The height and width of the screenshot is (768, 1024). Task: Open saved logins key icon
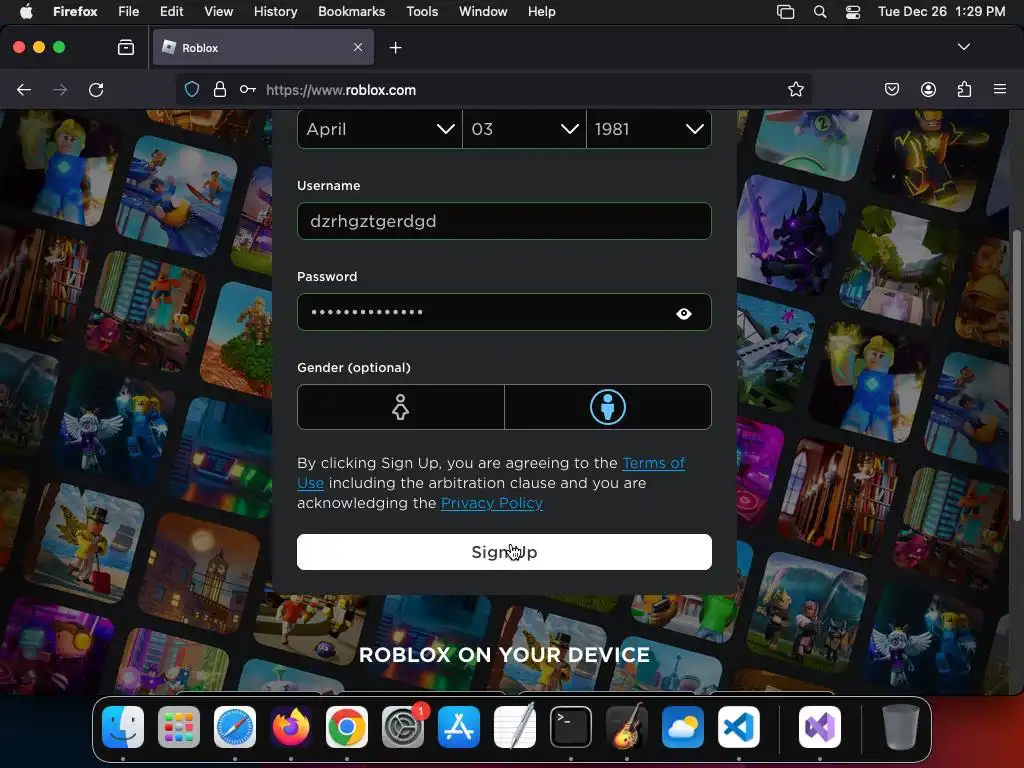pyautogui.click(x=248, y=89)
